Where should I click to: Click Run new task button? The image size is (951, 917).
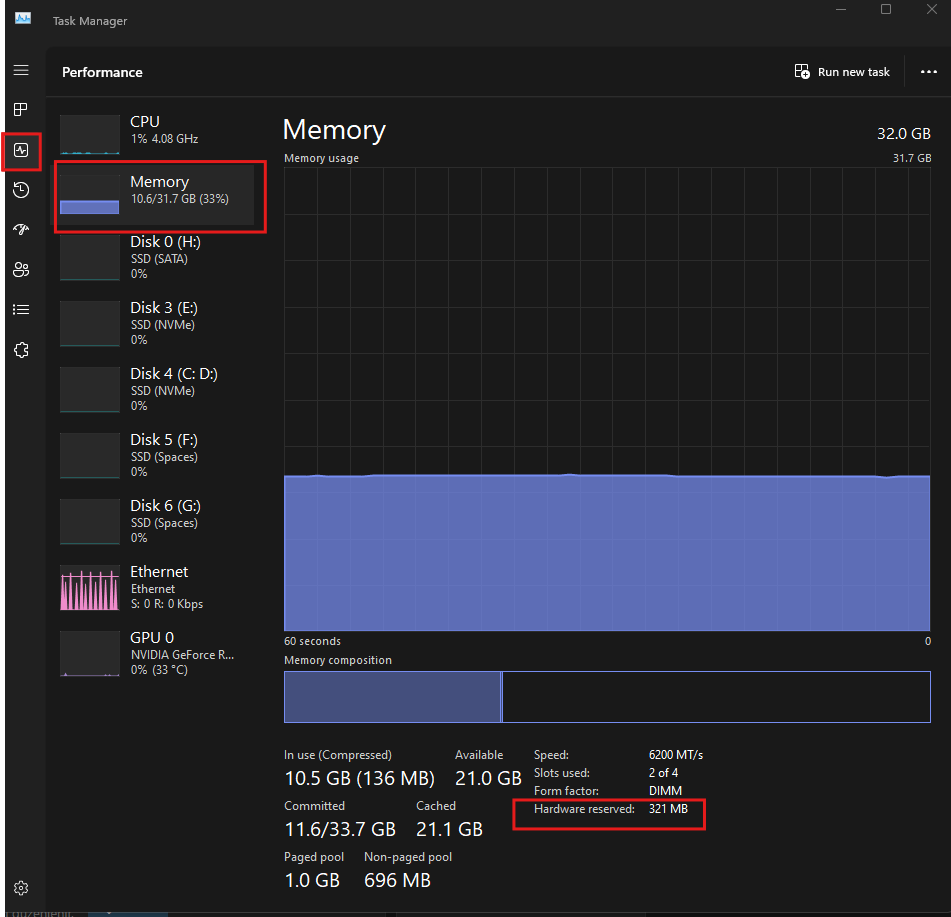click(842, 72)
